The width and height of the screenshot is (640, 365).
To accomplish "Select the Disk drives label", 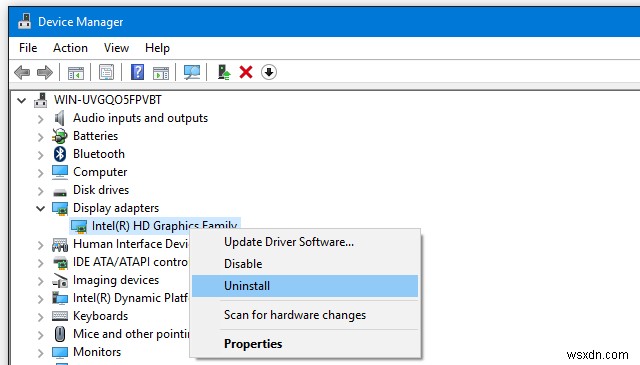I will click(x=101, y=190).
